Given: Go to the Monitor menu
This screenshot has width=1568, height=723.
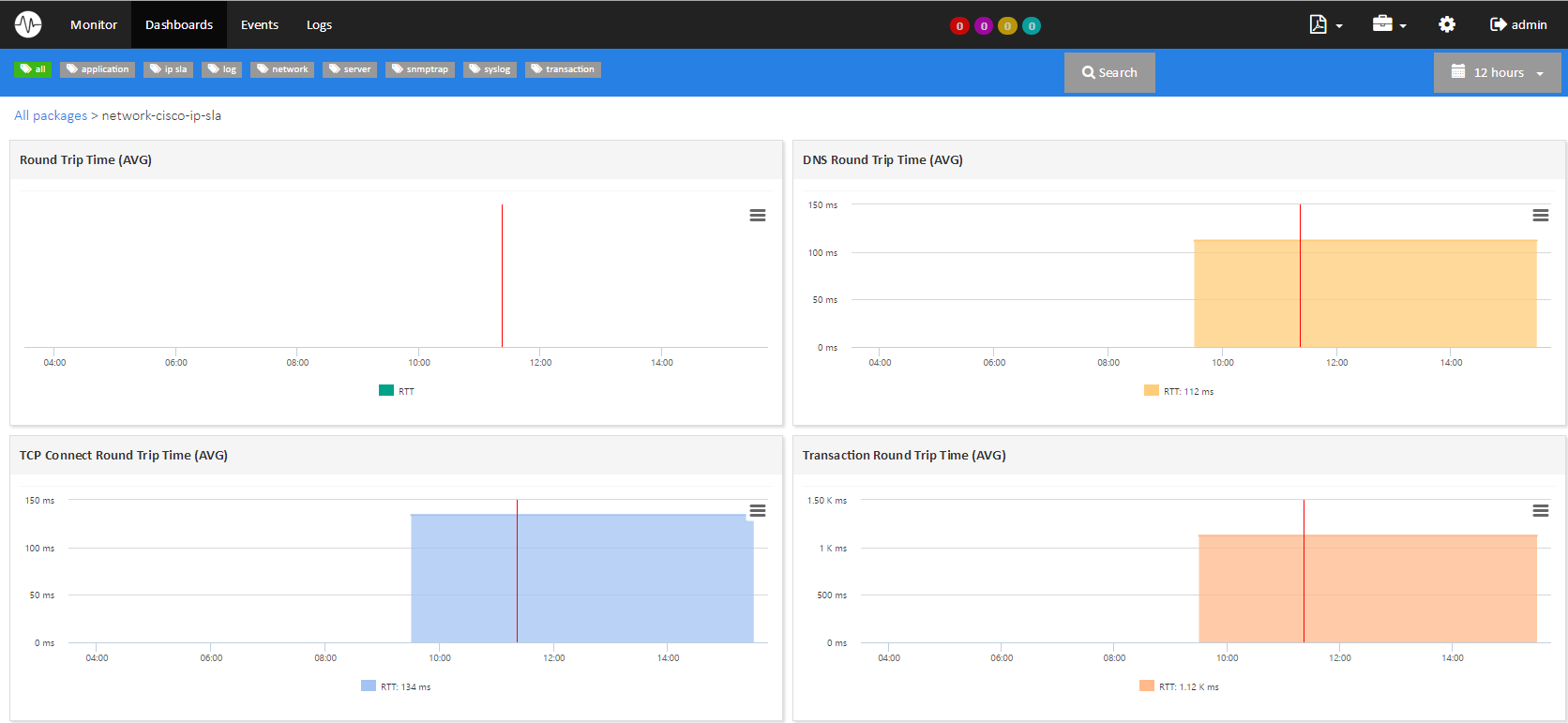Looking at the screenshot, I should point(94,24).
